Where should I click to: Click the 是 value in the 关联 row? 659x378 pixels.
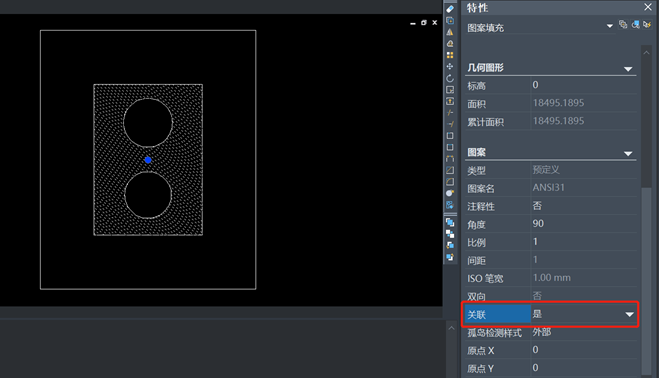pos(537,314)
